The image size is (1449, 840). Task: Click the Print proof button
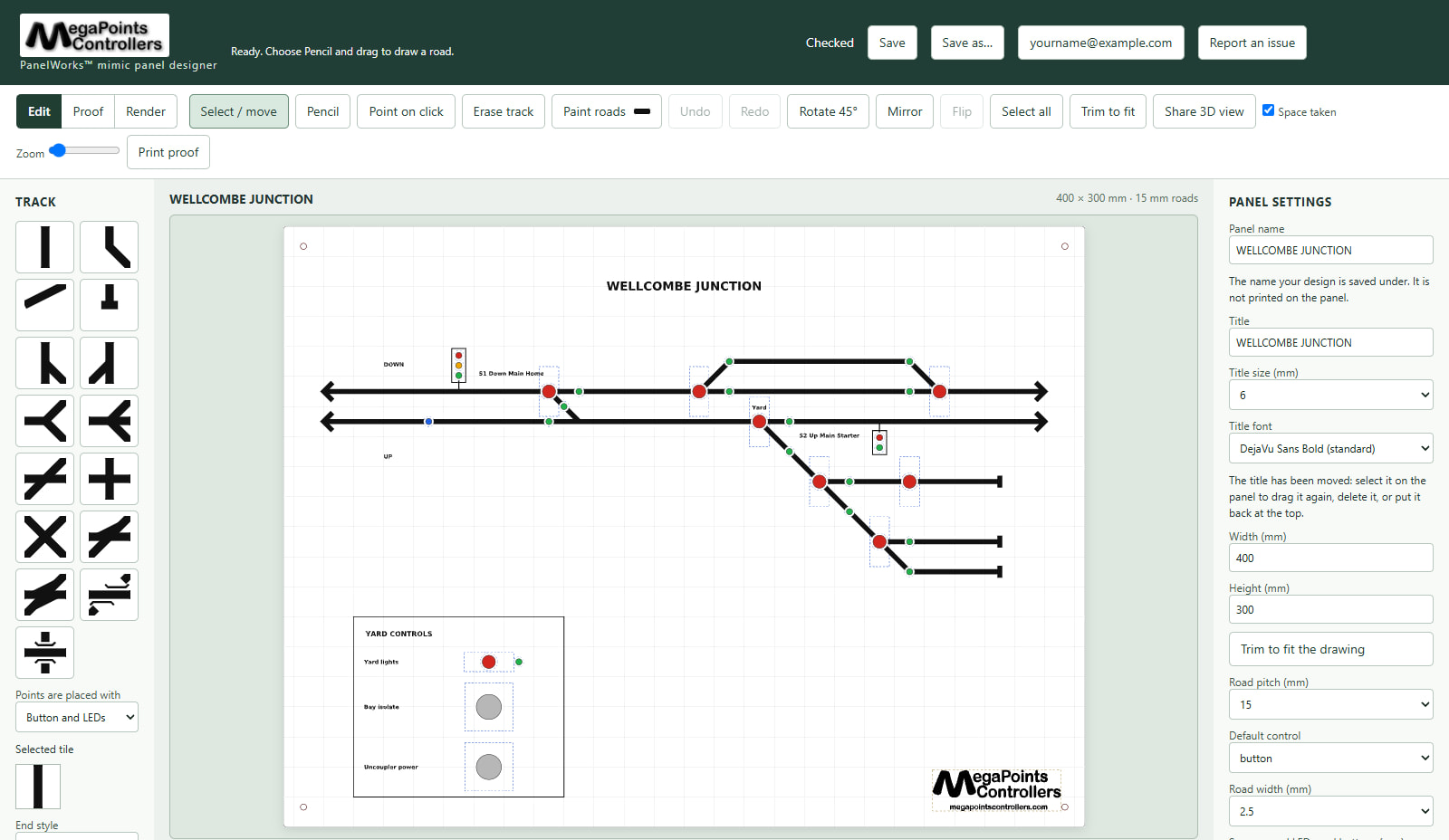point(168,152)
